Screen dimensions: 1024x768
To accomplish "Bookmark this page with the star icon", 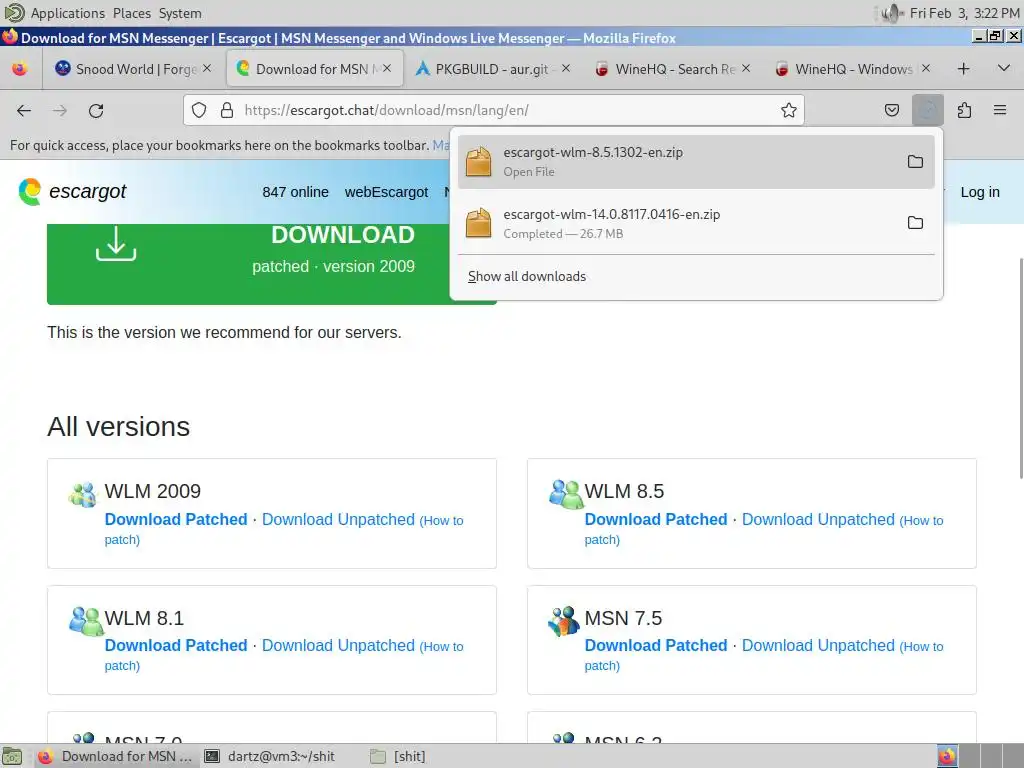I will [x=788, y=110].
